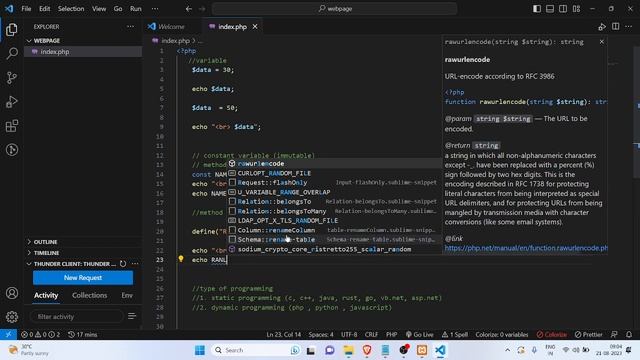This screenshot has height=360, width=640.
Task: Refresh the Thunder Client panel
Action: pyautogui.click(x=123, y=264)
